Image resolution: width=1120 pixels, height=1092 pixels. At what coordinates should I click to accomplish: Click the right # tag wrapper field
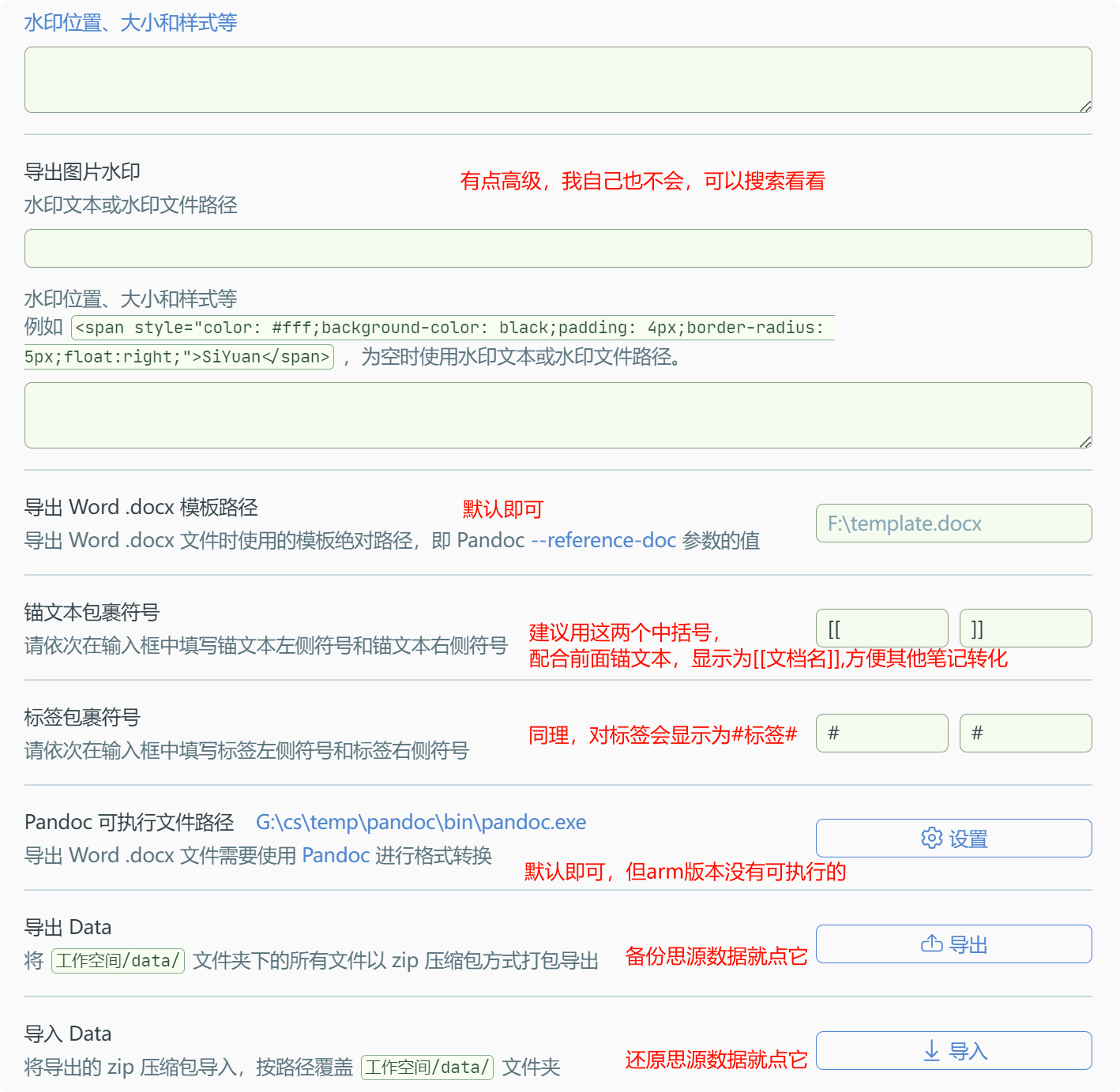coord(1025,733)
